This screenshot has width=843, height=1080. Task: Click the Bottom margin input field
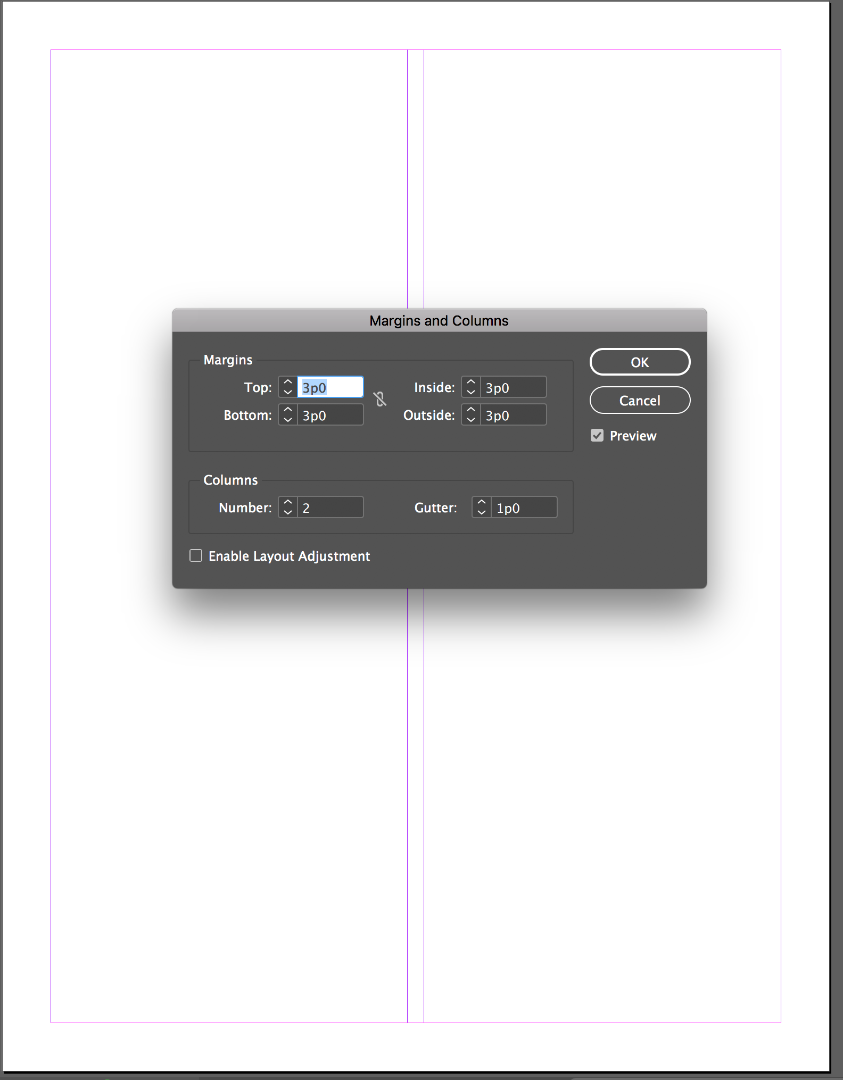coord(330,415)
